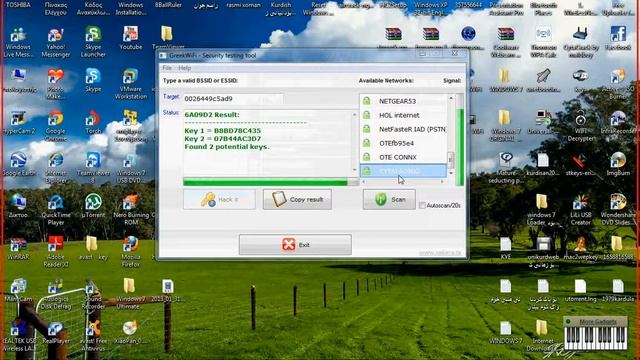Select OTE CONNX network

[x=403, y=157]
